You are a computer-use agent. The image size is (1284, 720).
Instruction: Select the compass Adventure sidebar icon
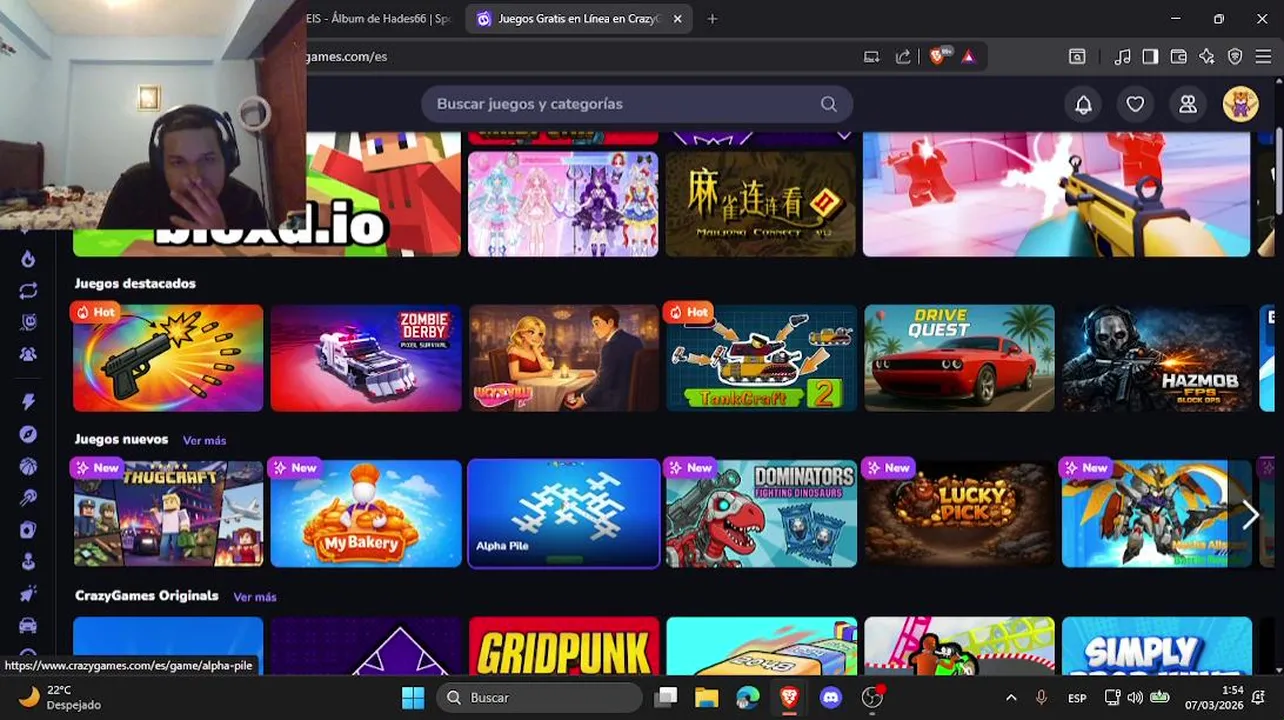pyautogui.click(x=28, y=434)
